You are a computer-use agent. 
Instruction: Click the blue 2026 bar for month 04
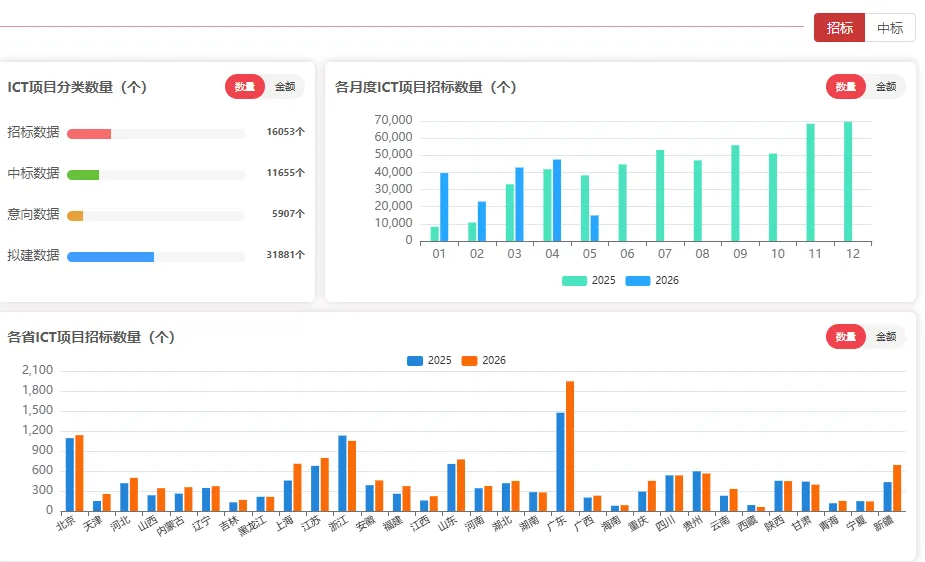(557, 201)
